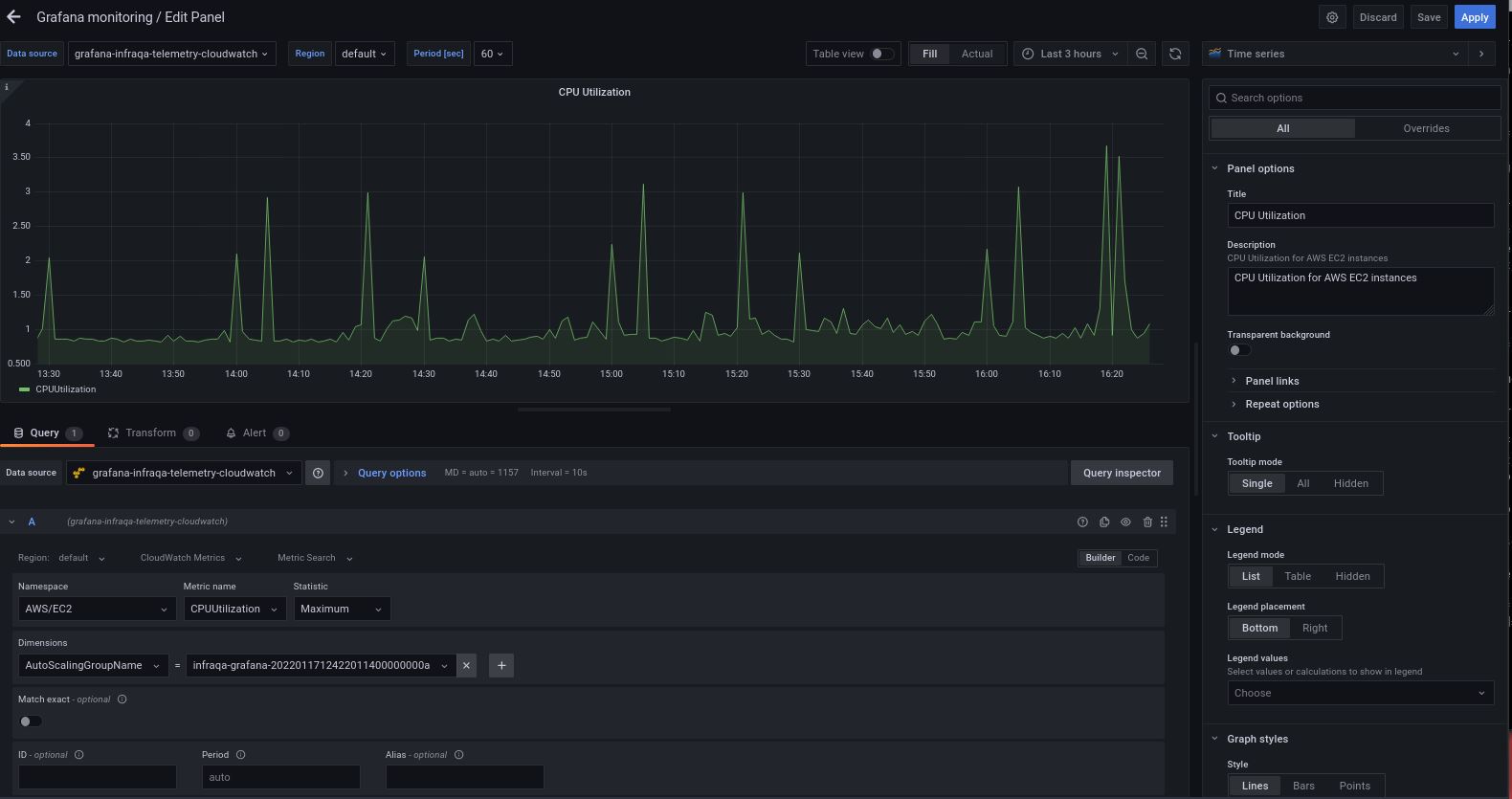Screen dimensions: 1512x799
Task: Open the Query inspector
Action: (1122, 473)
